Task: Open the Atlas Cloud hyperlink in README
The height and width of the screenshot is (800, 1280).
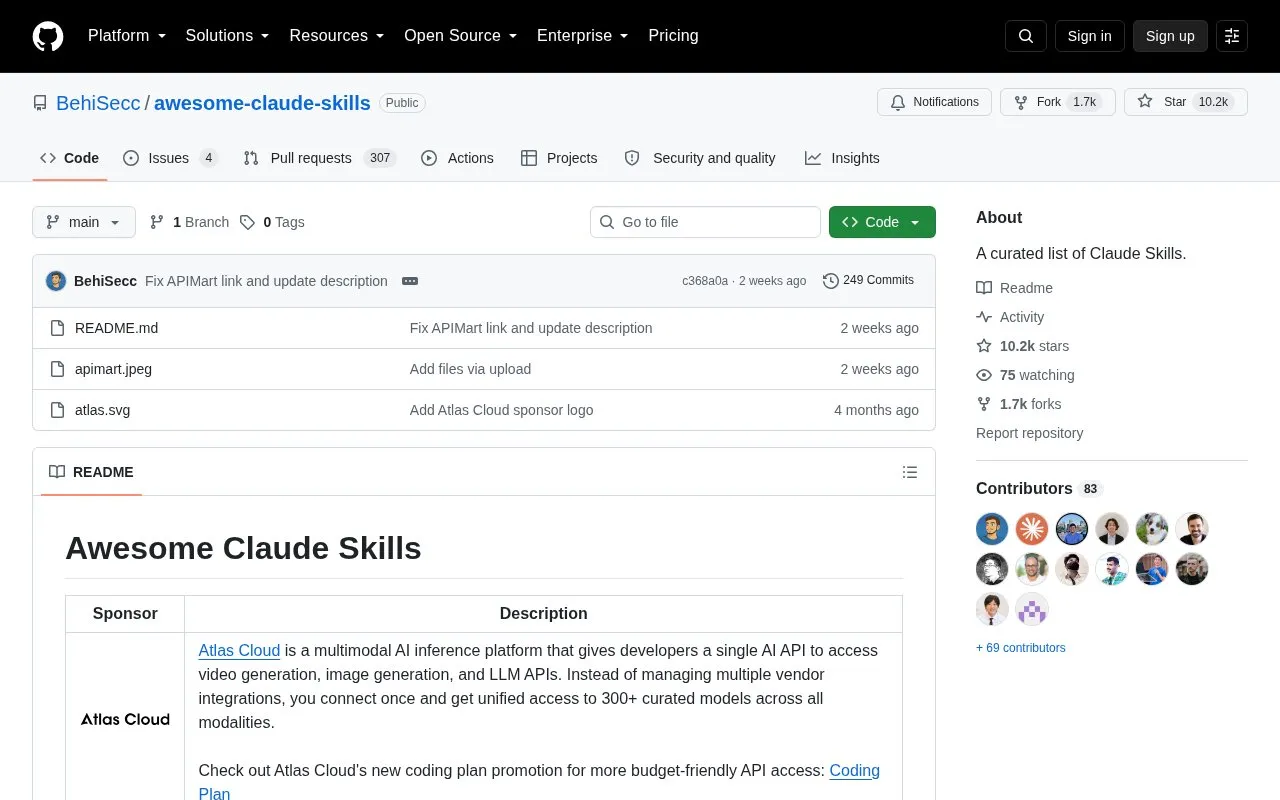Action: coord(239,650)
